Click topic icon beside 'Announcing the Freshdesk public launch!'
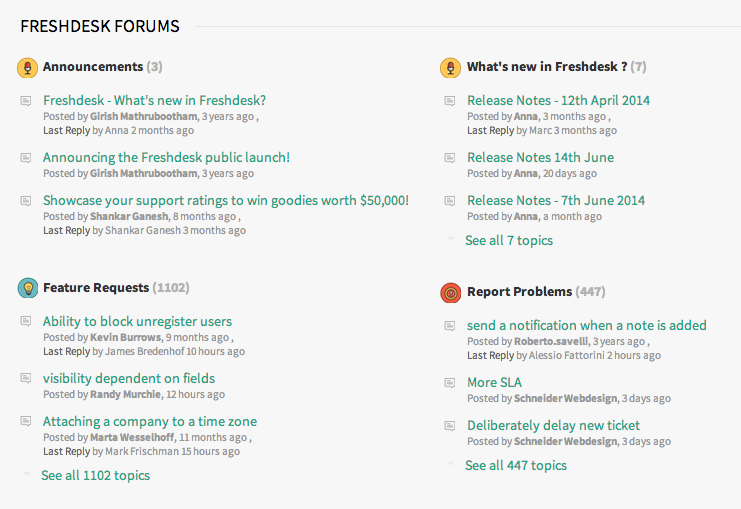The height and width of the screenshot is (509, 741). click(26, 158)
